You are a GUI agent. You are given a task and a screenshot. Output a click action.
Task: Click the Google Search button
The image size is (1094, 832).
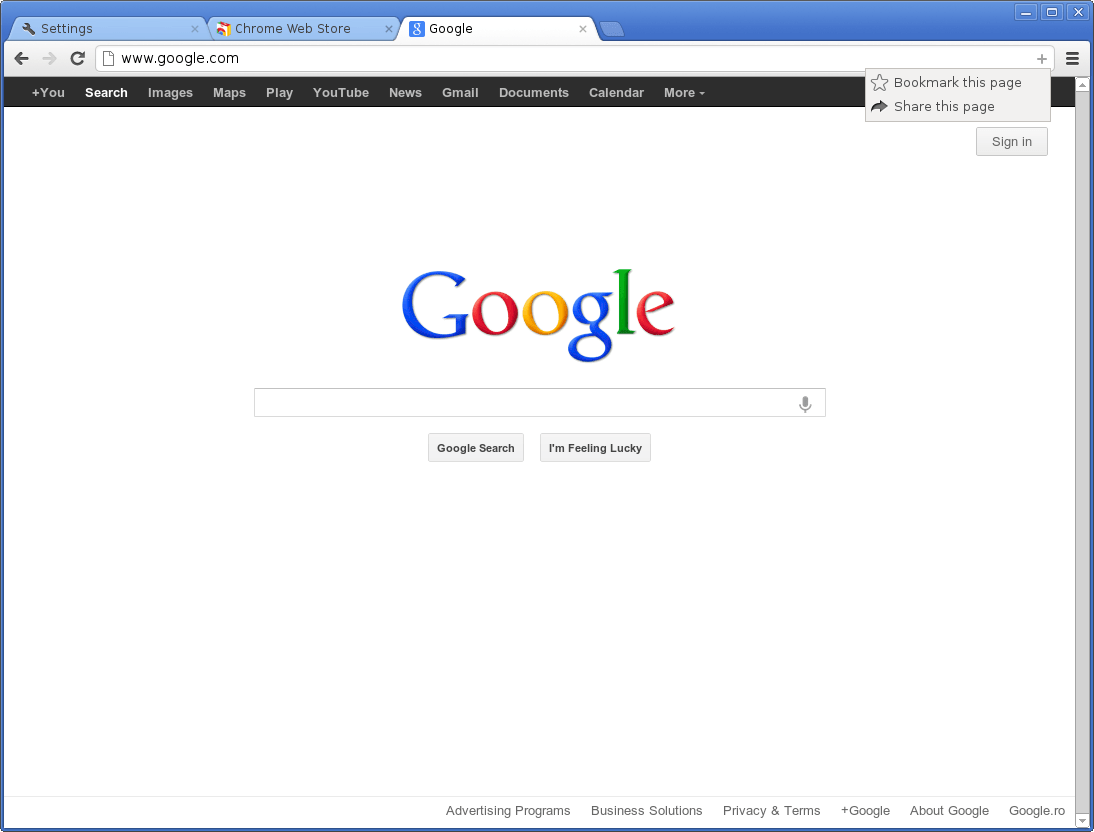pyautogui.click(x=476, y=448)
